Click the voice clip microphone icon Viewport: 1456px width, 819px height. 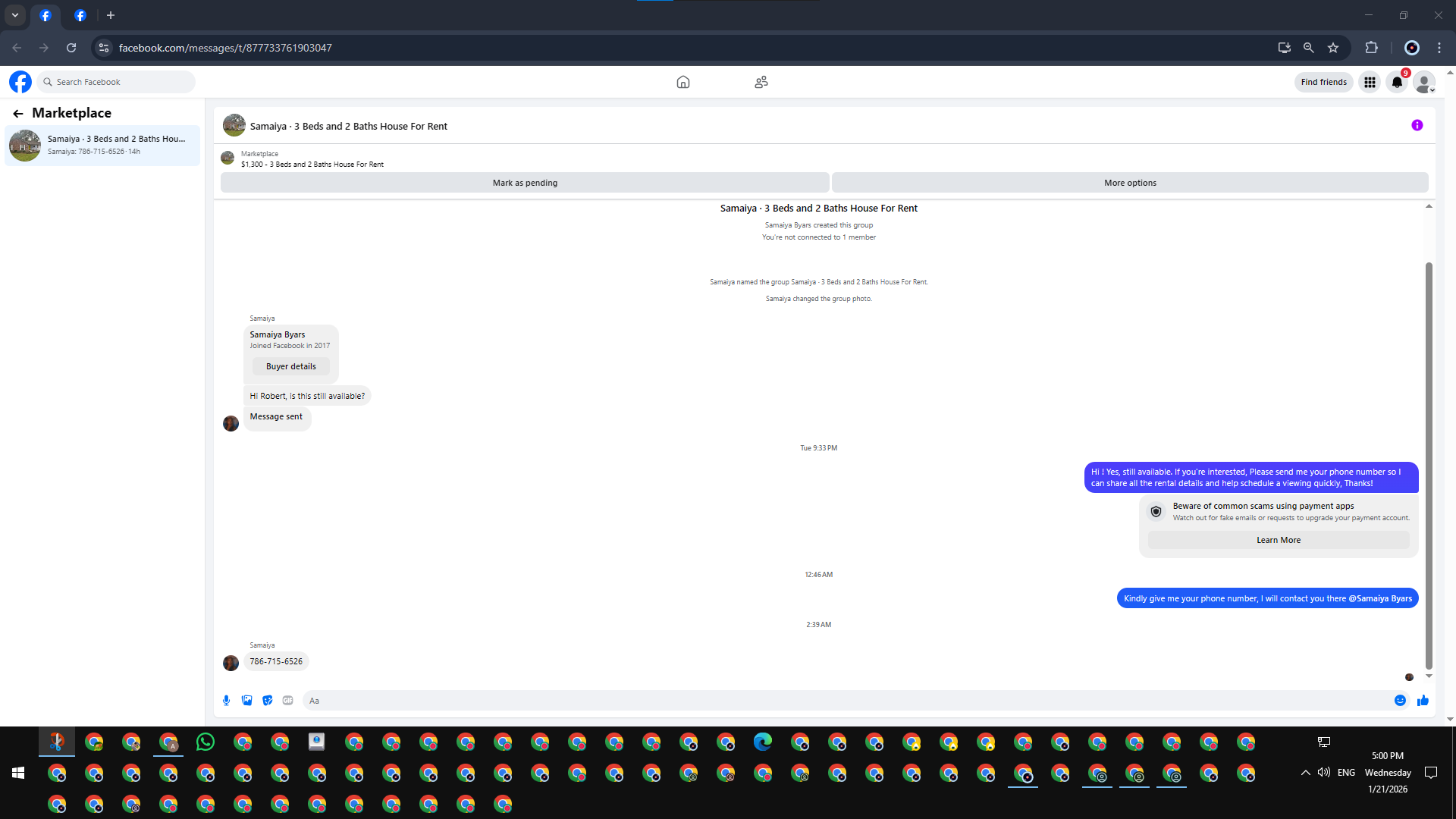(x=226, y=701)
